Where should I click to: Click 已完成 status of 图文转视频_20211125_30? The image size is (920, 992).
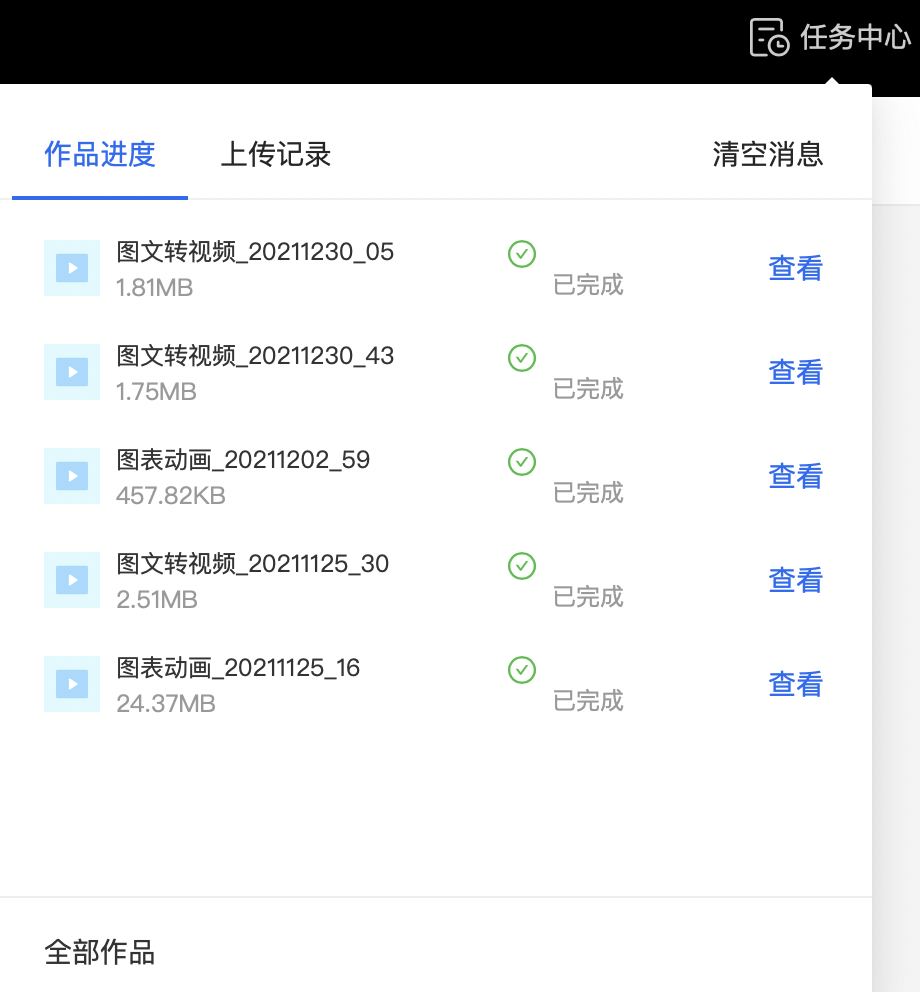point(588,597)
